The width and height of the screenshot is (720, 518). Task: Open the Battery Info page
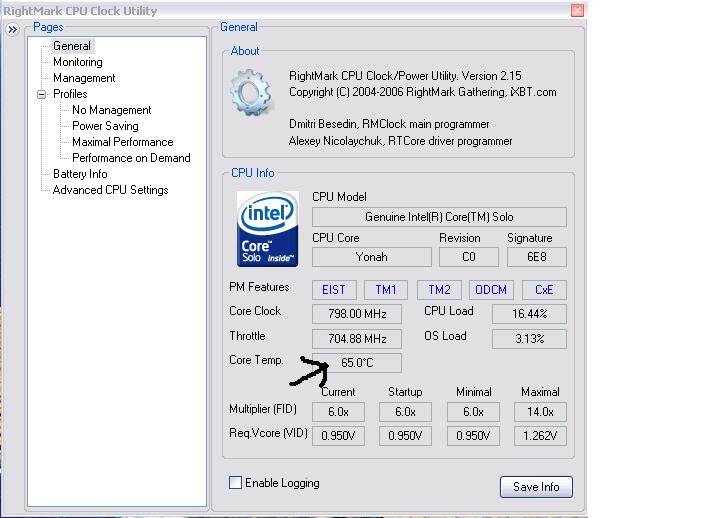[x=80, y=174]
